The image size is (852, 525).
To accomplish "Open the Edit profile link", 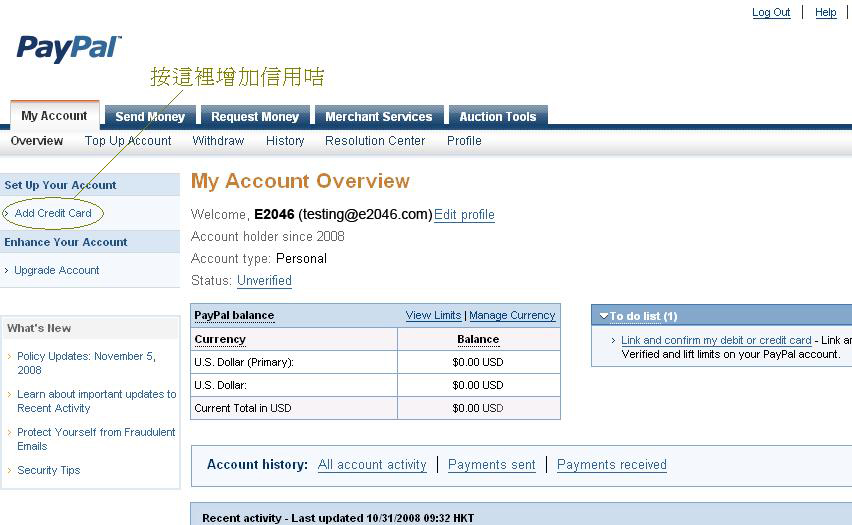I will 464,215.
